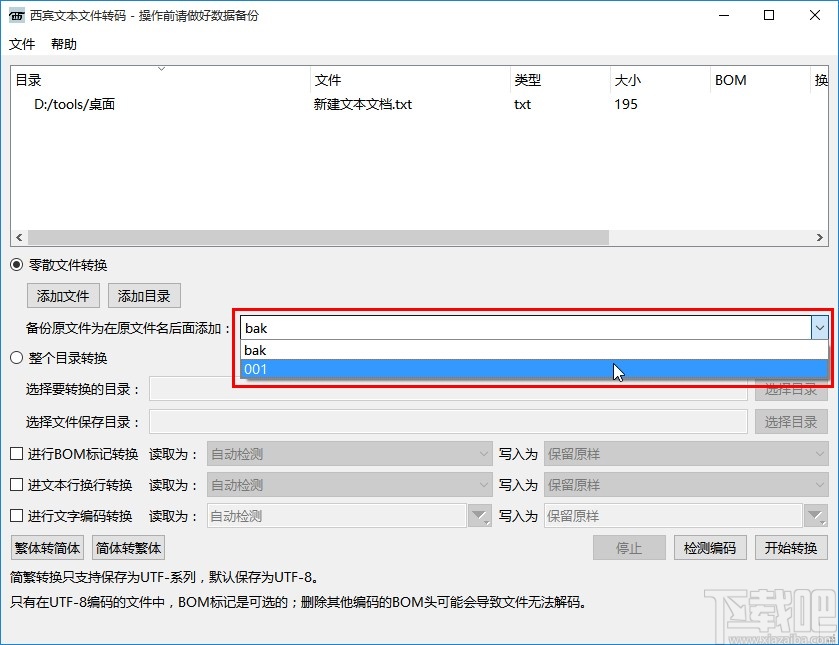Screen dimensions: 839x645
Task: Open the 文件 menu
Action: pyautogui.click(x=22, y=44)
